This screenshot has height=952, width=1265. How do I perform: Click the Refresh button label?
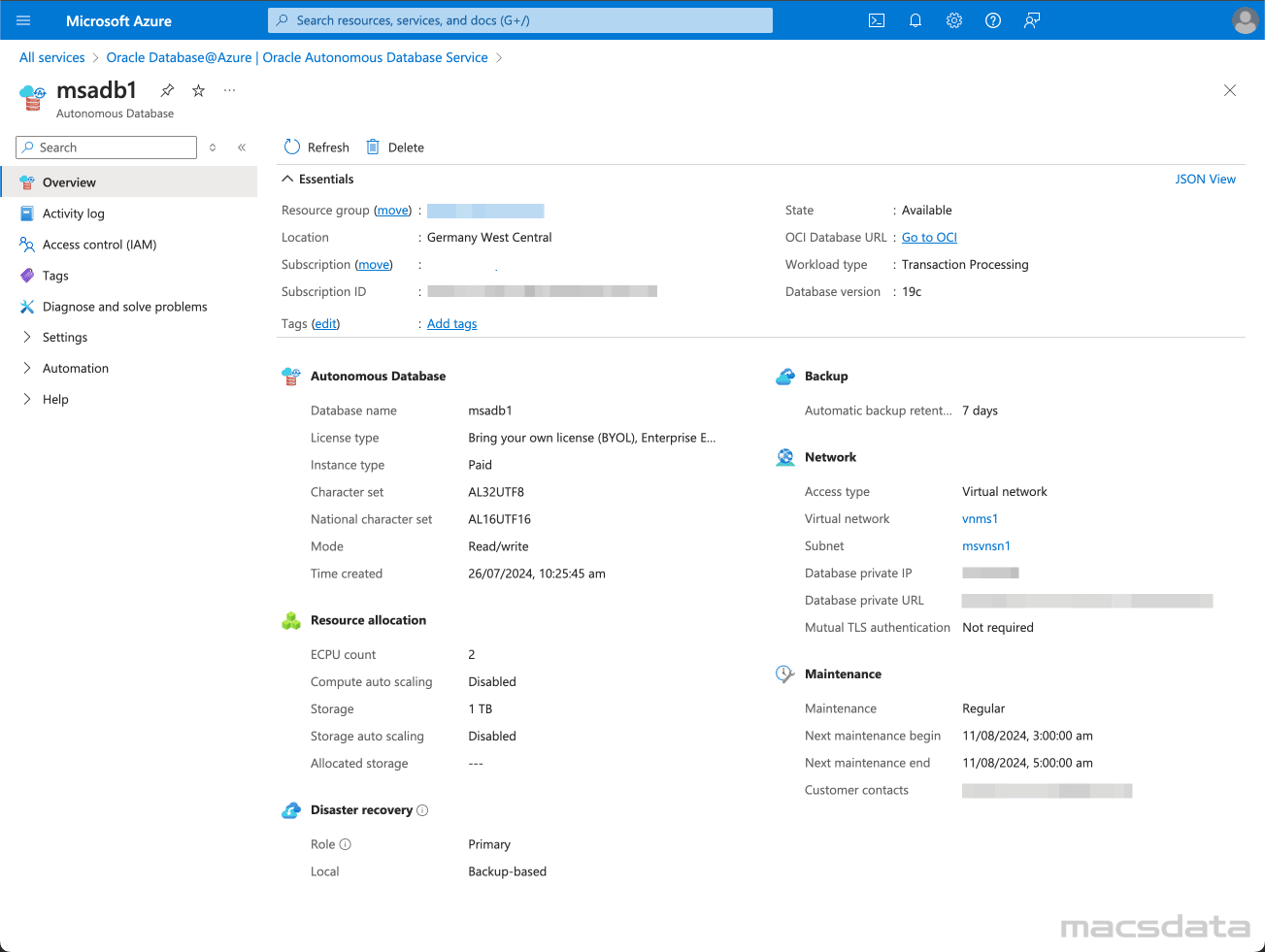pyautogui.click(x=328, y=148)
